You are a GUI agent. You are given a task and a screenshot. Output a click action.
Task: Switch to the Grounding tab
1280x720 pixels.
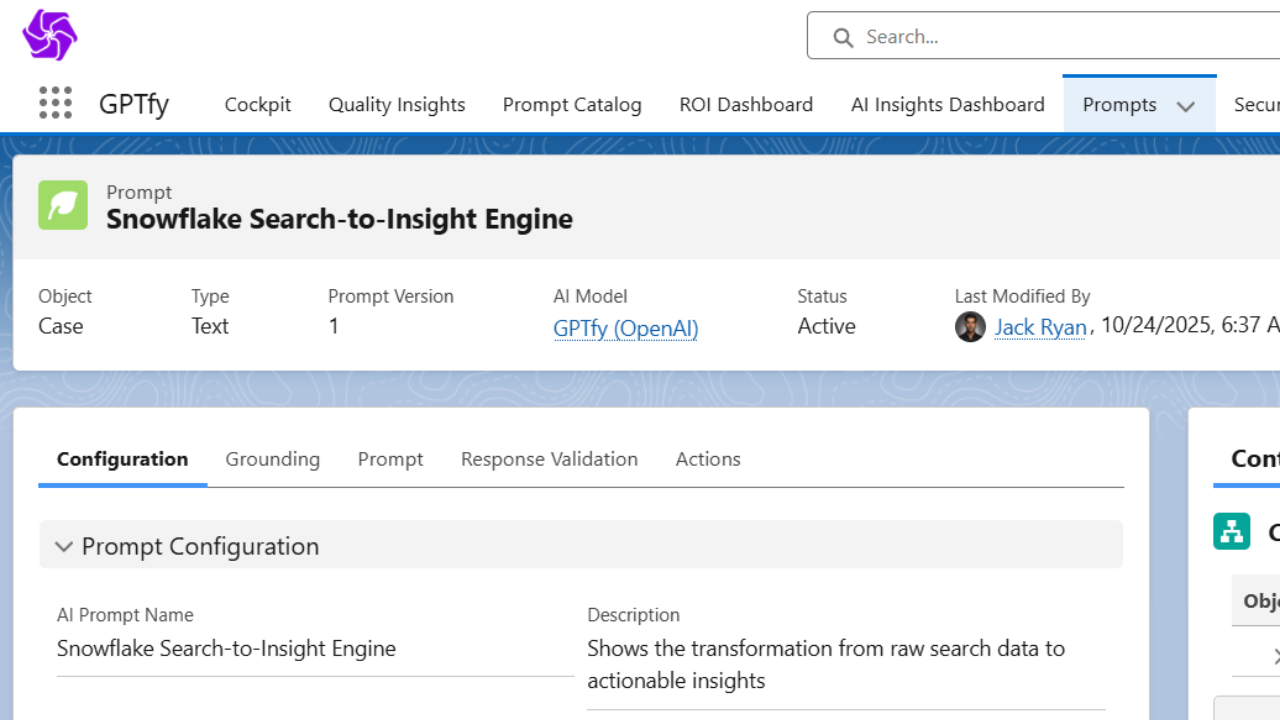272,459
